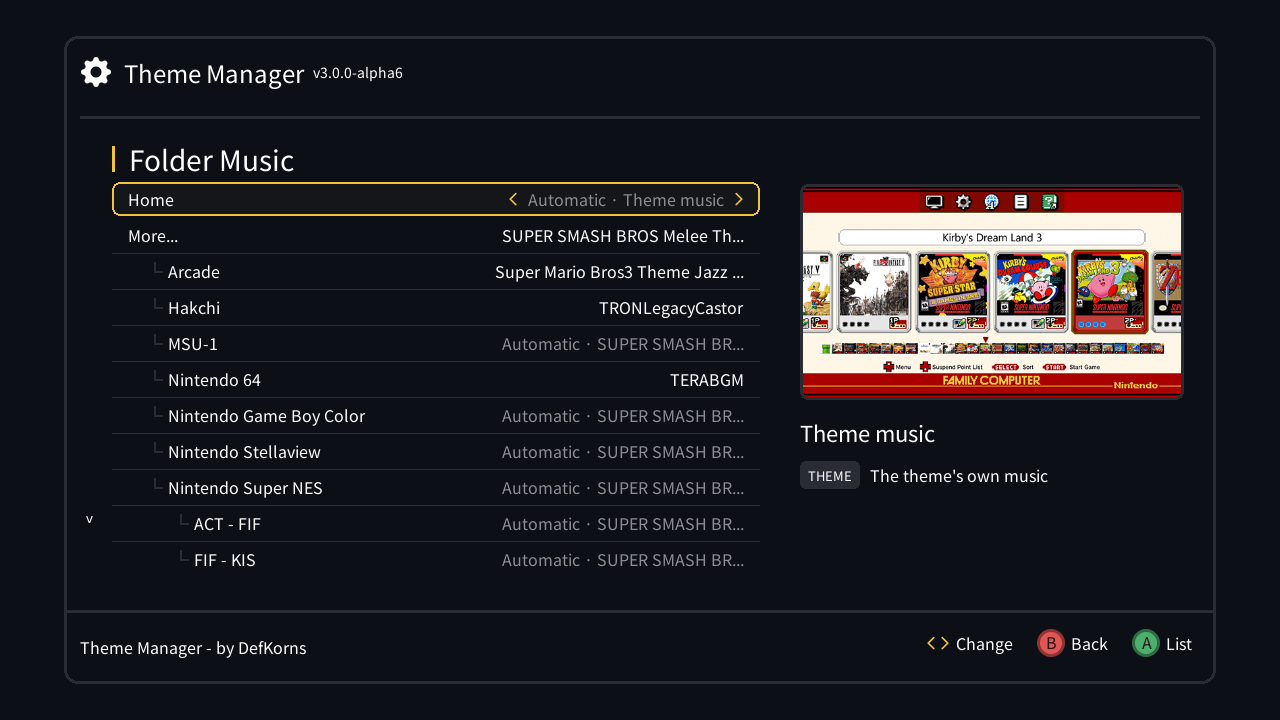Screen dimensions: 1280x720
Task: Click the Kirby's Dream Land 3 cover art in preview
Action: (1109, 292)
